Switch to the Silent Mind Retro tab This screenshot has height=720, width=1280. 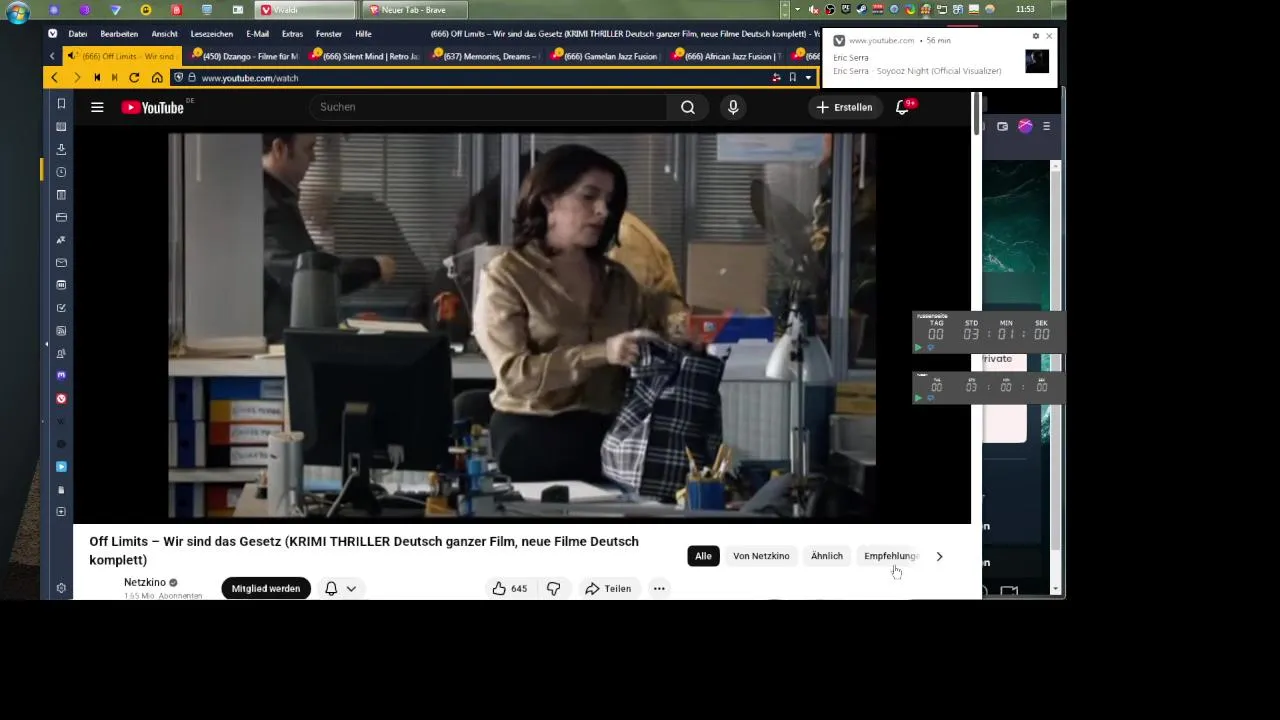coord(366,56)
